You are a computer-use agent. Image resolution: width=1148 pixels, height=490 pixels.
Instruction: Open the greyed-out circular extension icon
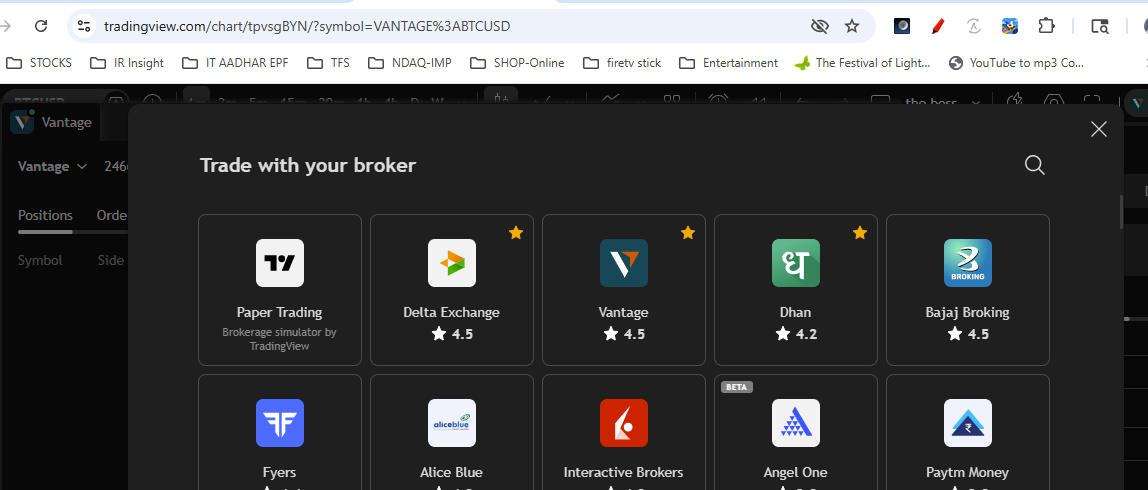(974, 26)
